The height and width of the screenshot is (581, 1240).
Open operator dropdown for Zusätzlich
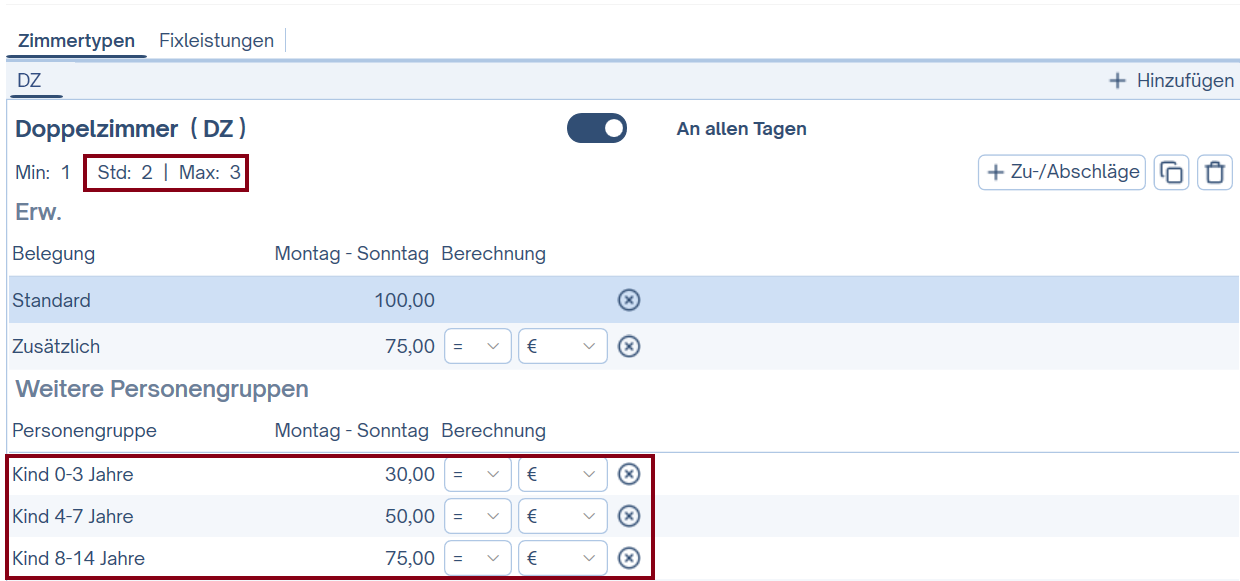477,346
